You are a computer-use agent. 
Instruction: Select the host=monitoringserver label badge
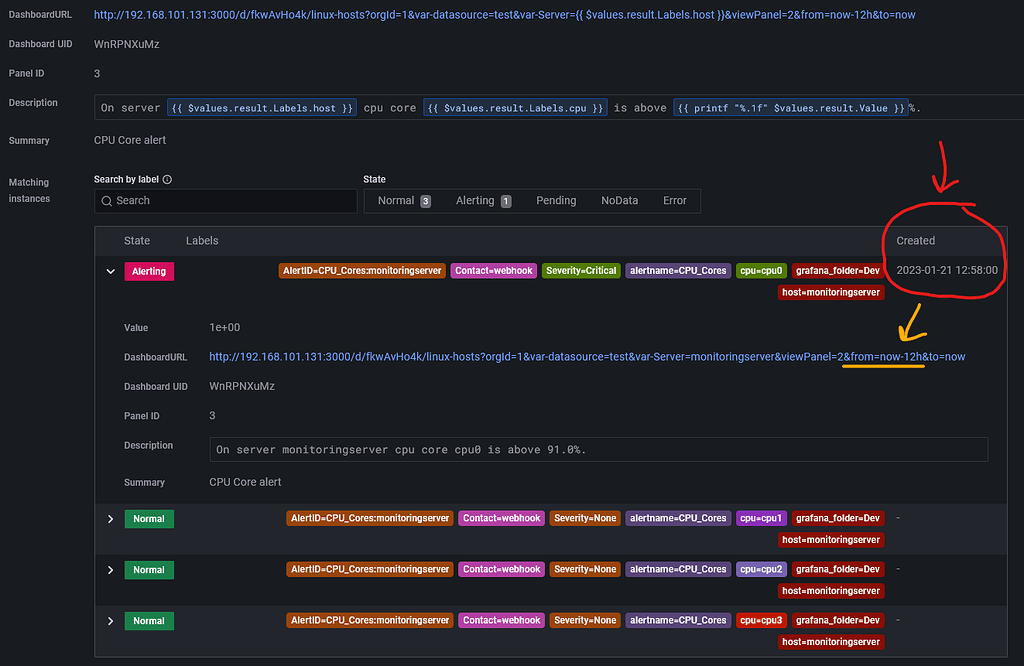click(831, 292)
